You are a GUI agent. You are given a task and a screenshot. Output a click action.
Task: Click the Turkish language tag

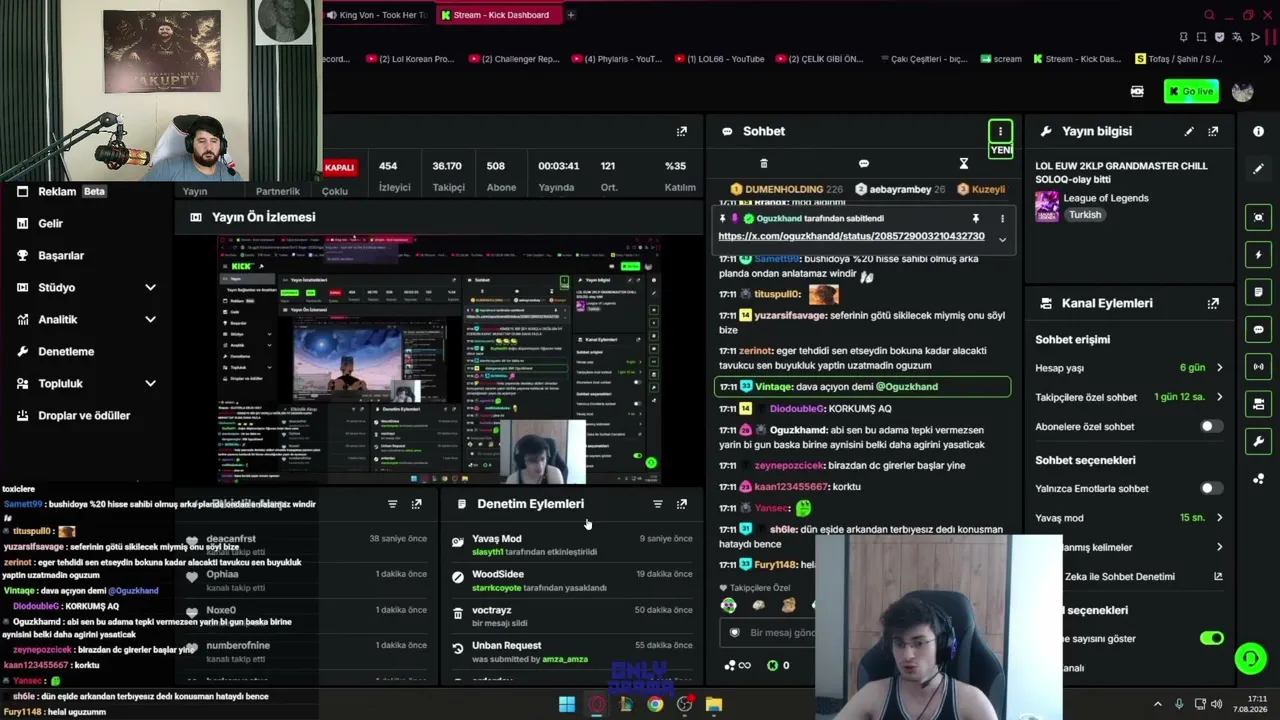tap(1084, 215)
